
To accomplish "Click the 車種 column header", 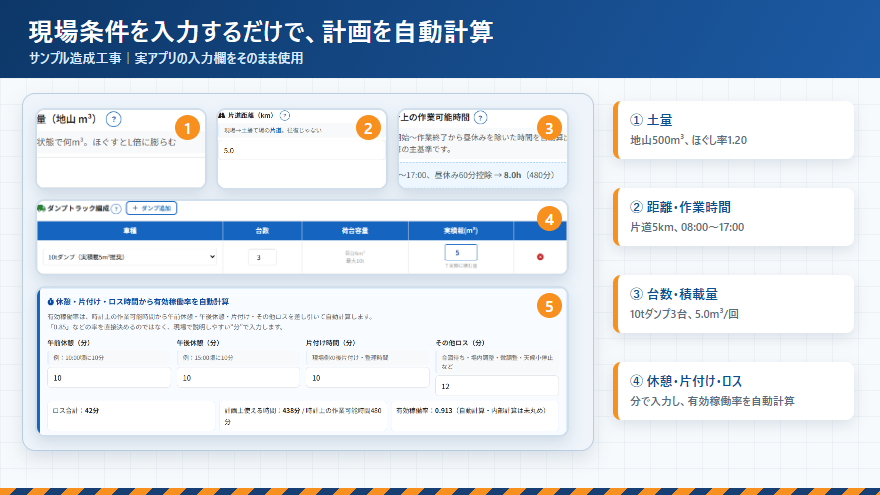I will coord(130,231).
